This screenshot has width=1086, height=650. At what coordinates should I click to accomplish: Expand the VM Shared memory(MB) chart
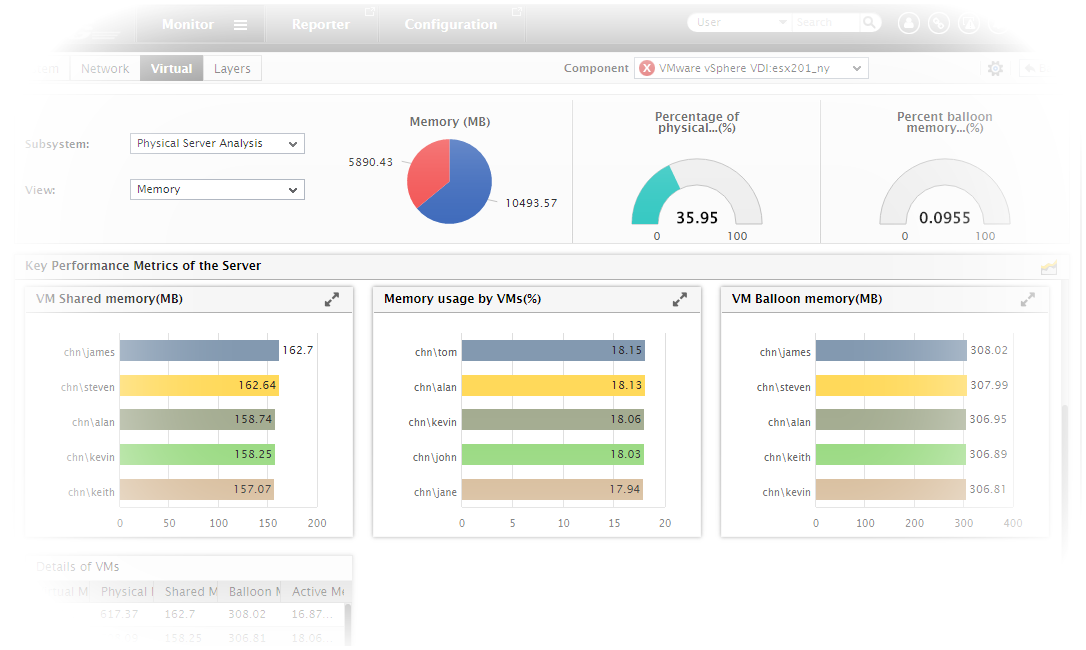point(332,298)
